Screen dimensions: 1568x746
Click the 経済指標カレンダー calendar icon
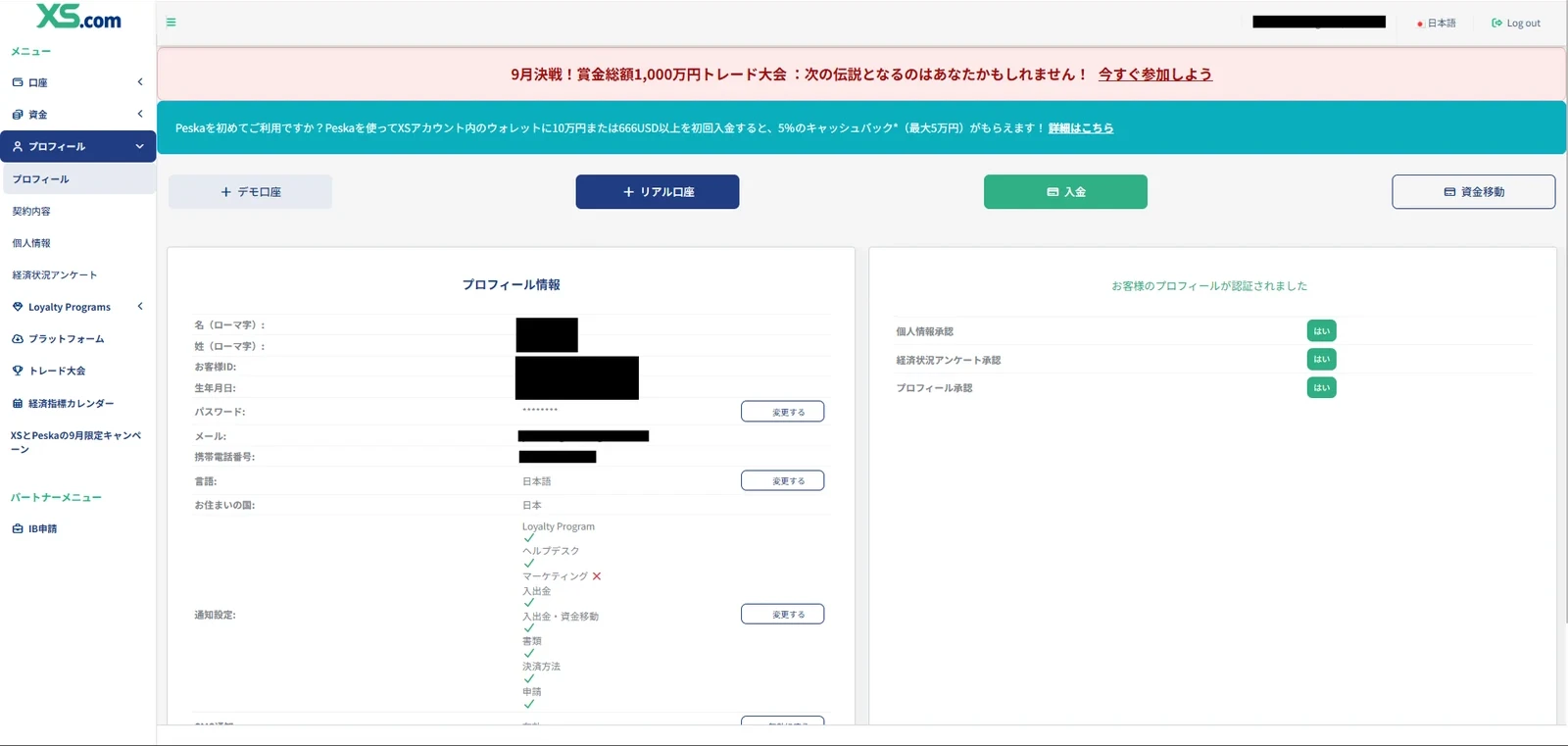pyautogui.click(x=18, y=403)
